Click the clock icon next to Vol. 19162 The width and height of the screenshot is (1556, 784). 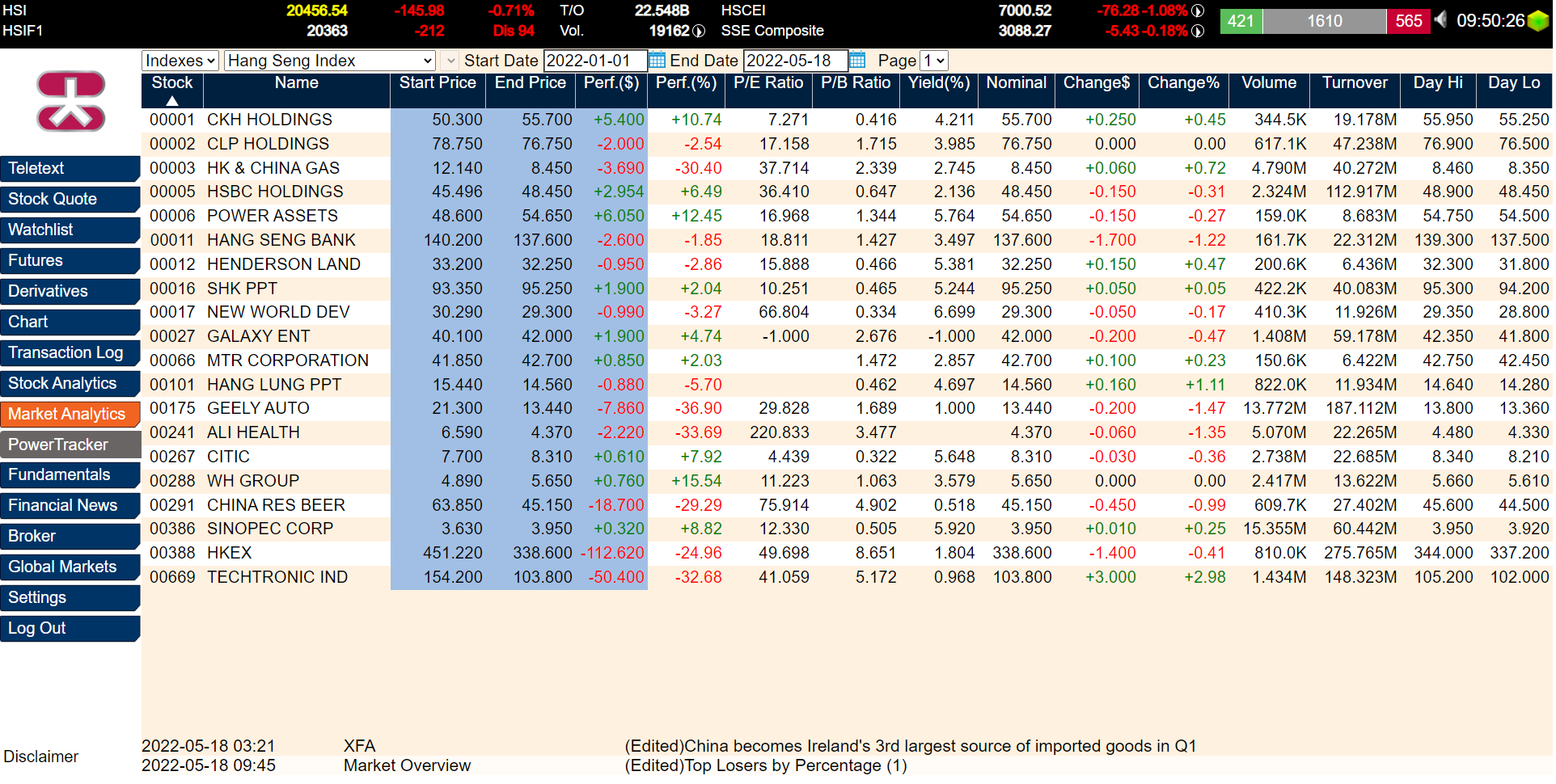699,31
